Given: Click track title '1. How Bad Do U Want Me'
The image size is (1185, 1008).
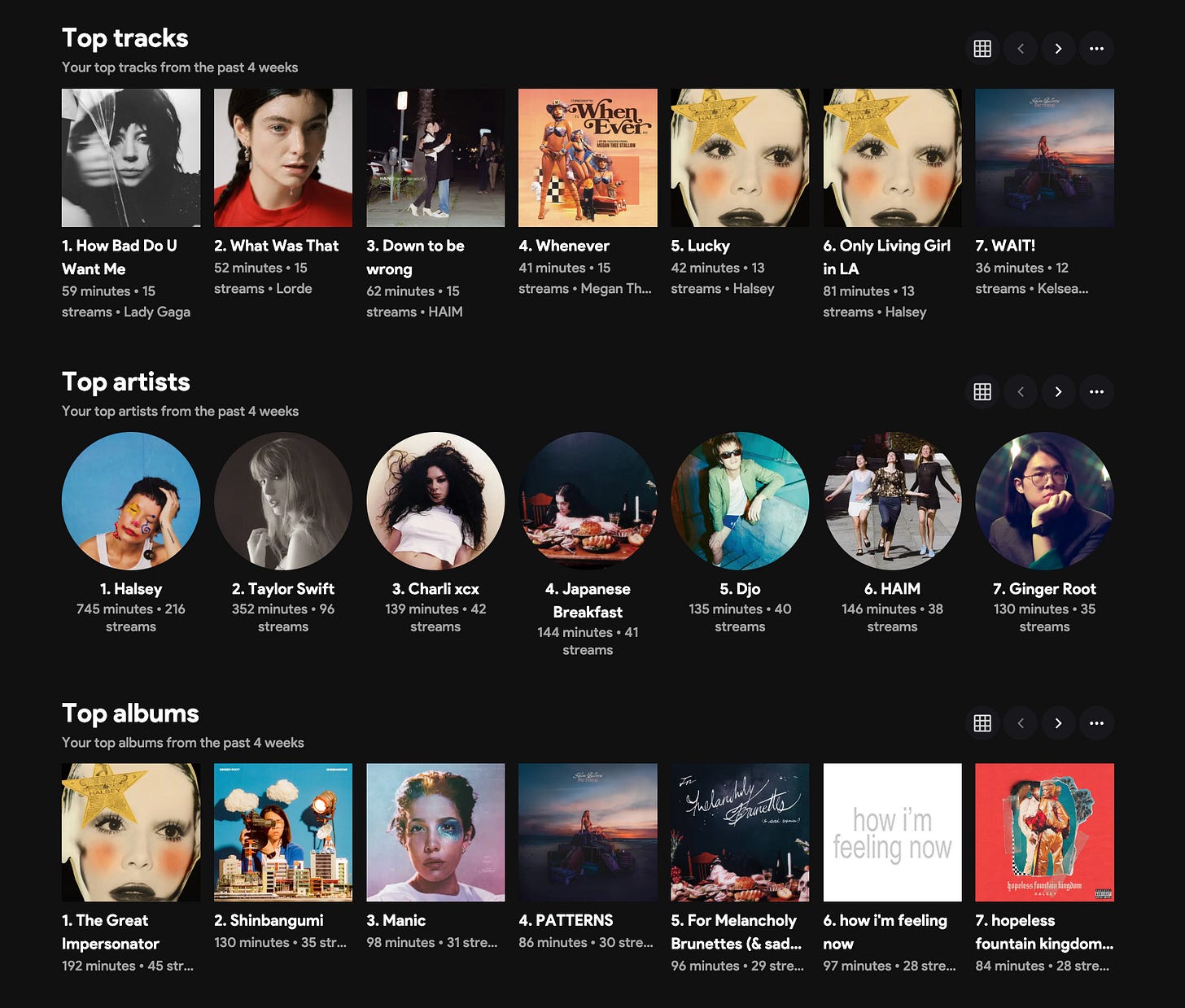Looking at the screenshot, I should pos(120,257).
